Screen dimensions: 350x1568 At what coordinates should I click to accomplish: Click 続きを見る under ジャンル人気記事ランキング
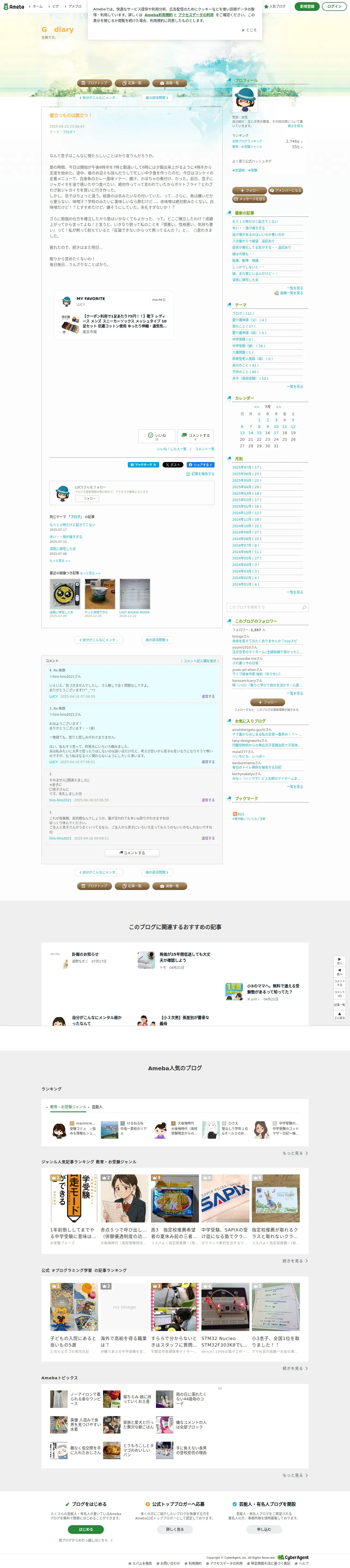295,1261
